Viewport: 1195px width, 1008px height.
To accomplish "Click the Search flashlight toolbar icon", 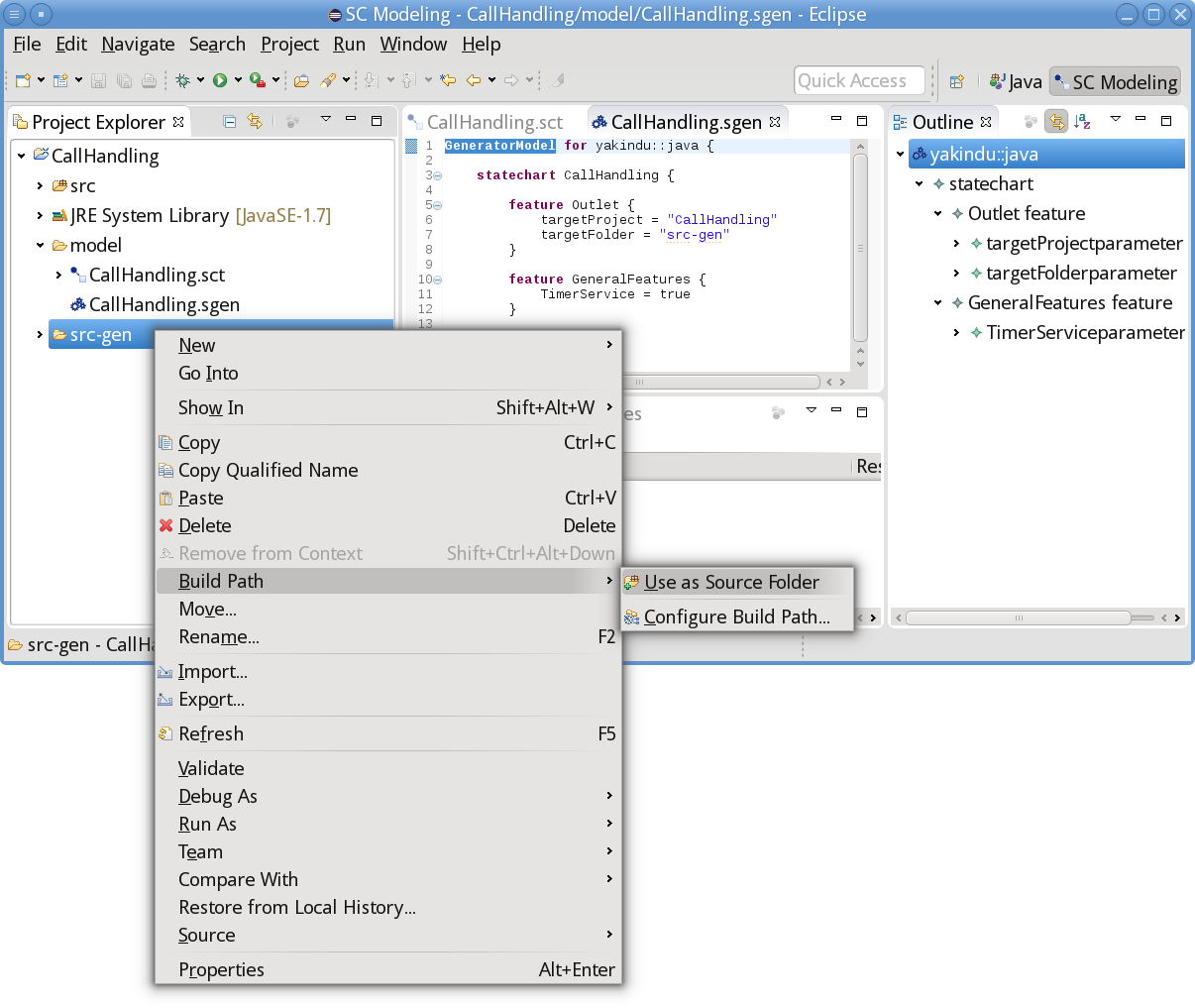I will tap(328, 80).
